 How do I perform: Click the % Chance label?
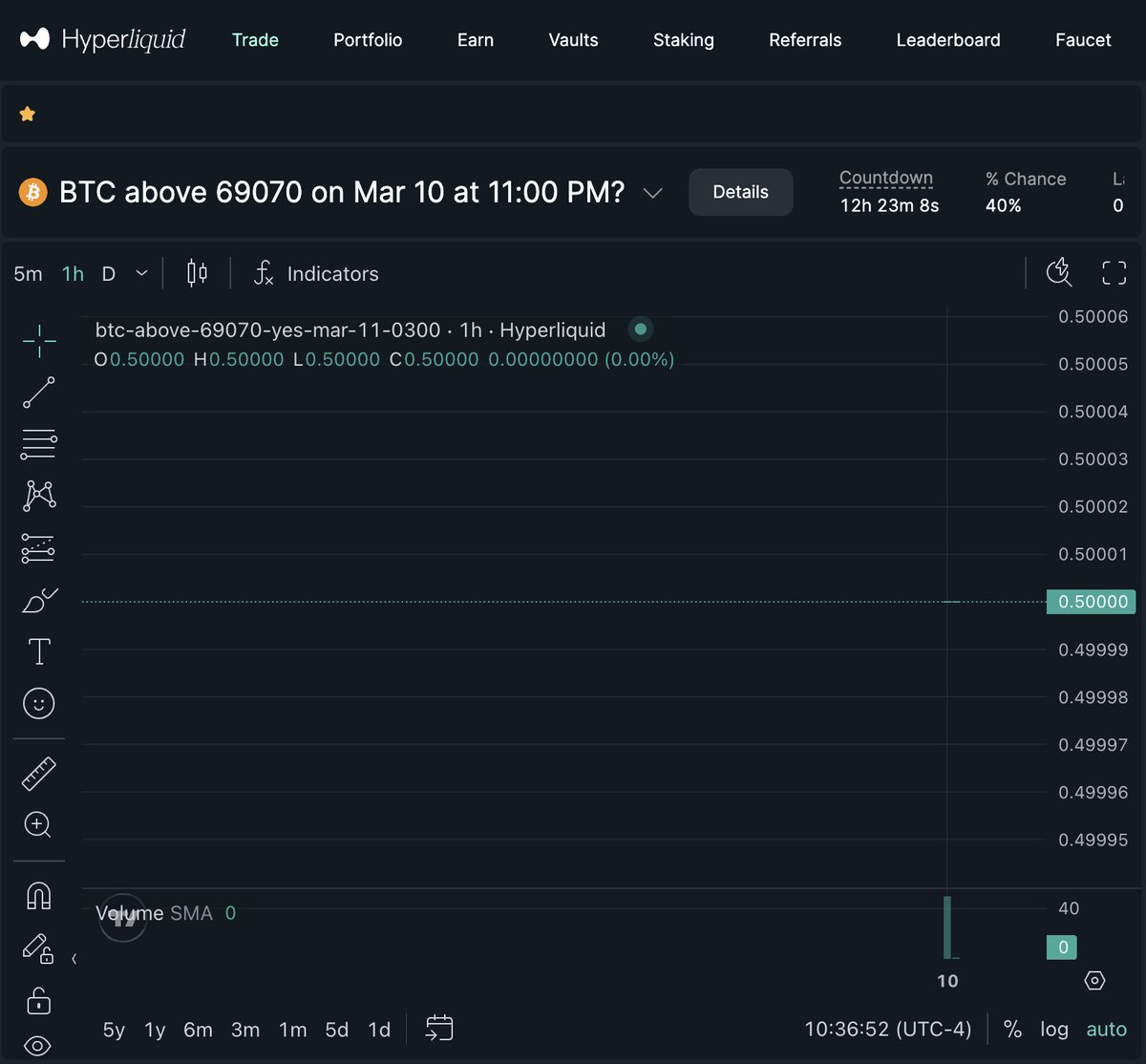[x=1026, y=179]
